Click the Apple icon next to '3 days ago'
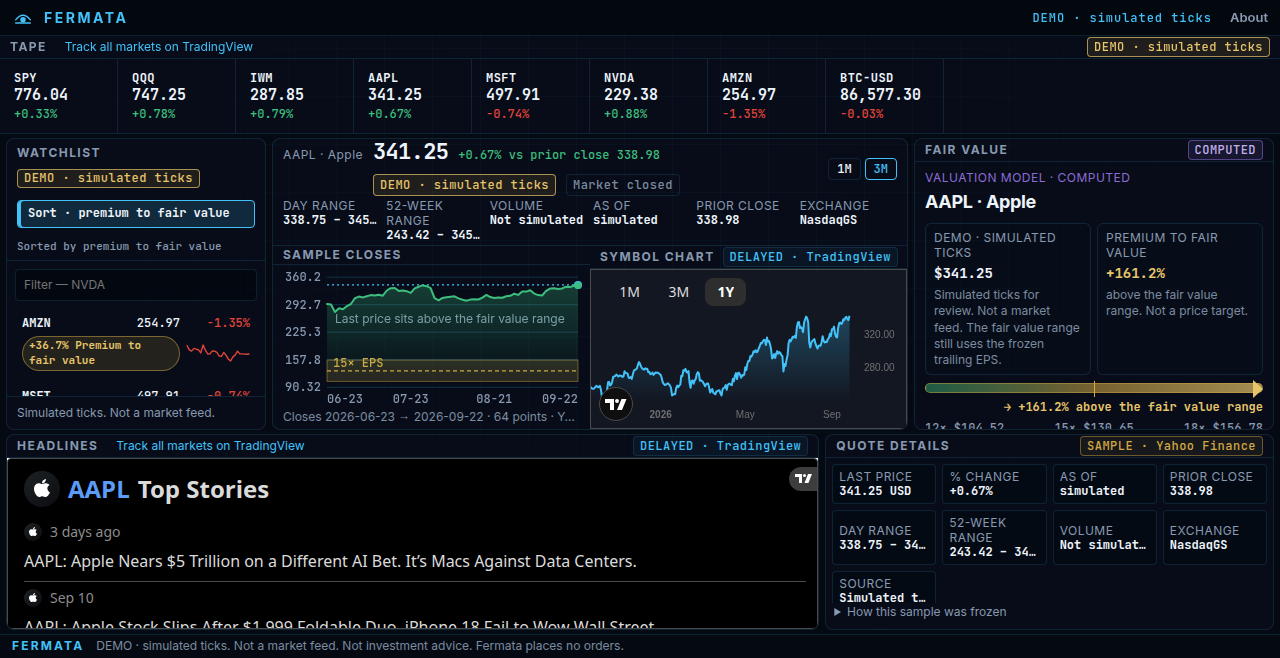Viewport: 1280px width, 658px height. tap(33, 532)
